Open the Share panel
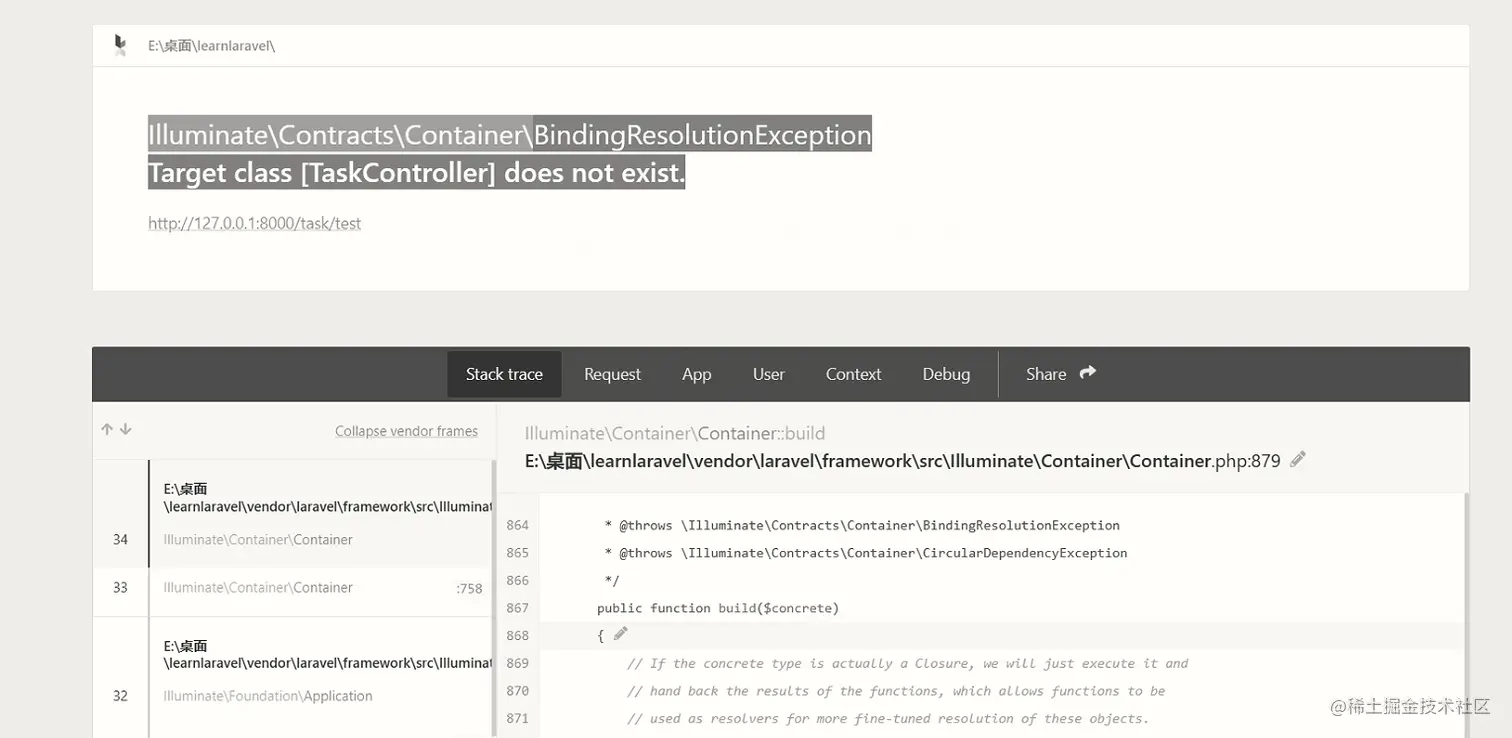 click(1045, 373)
